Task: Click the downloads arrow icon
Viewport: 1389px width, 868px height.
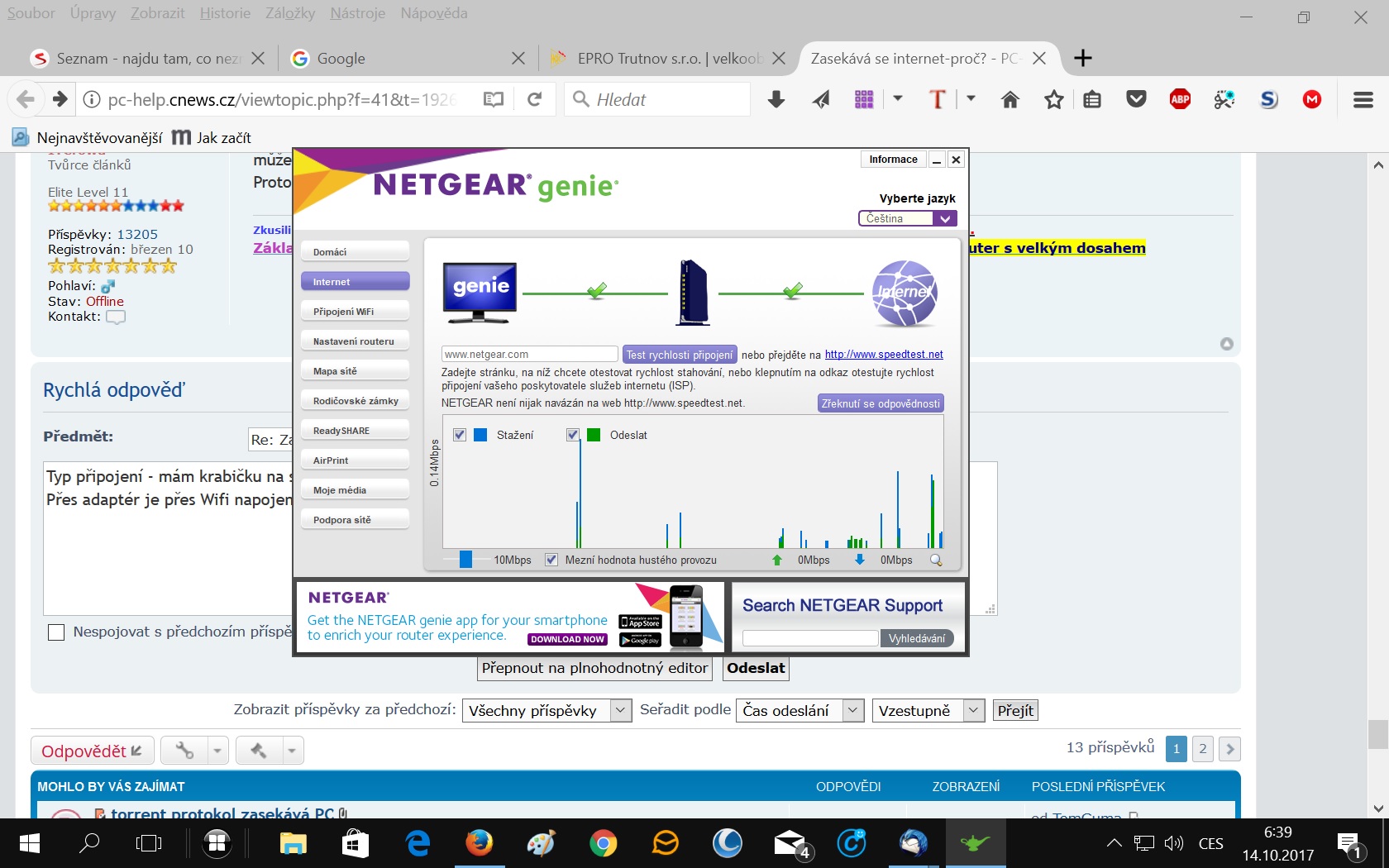Action: (776, 100)
